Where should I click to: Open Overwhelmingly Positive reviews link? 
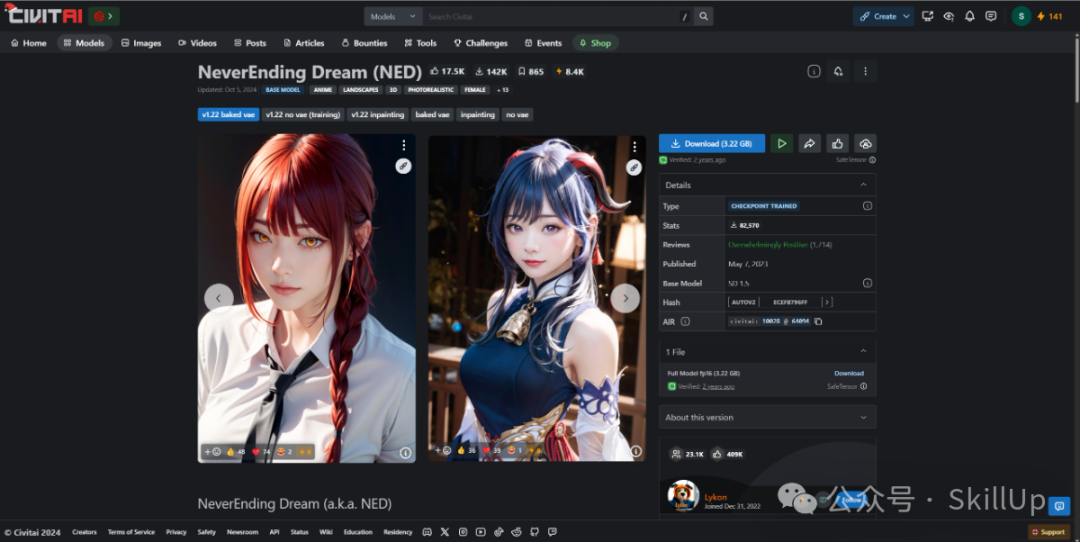pos(768,244)
